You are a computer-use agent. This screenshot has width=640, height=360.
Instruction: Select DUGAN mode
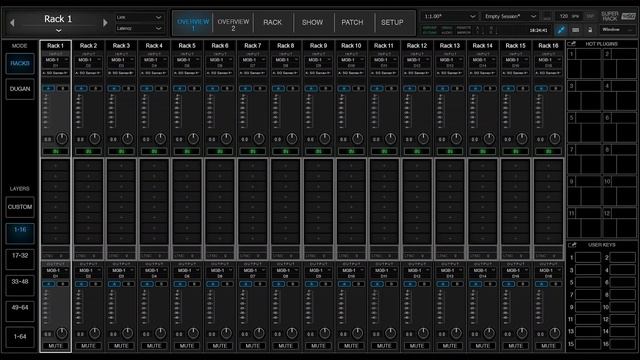20,89
